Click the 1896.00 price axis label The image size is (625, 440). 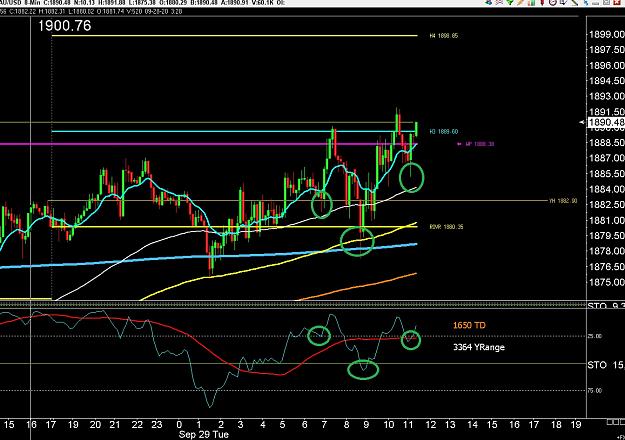[x=607, y=65]
